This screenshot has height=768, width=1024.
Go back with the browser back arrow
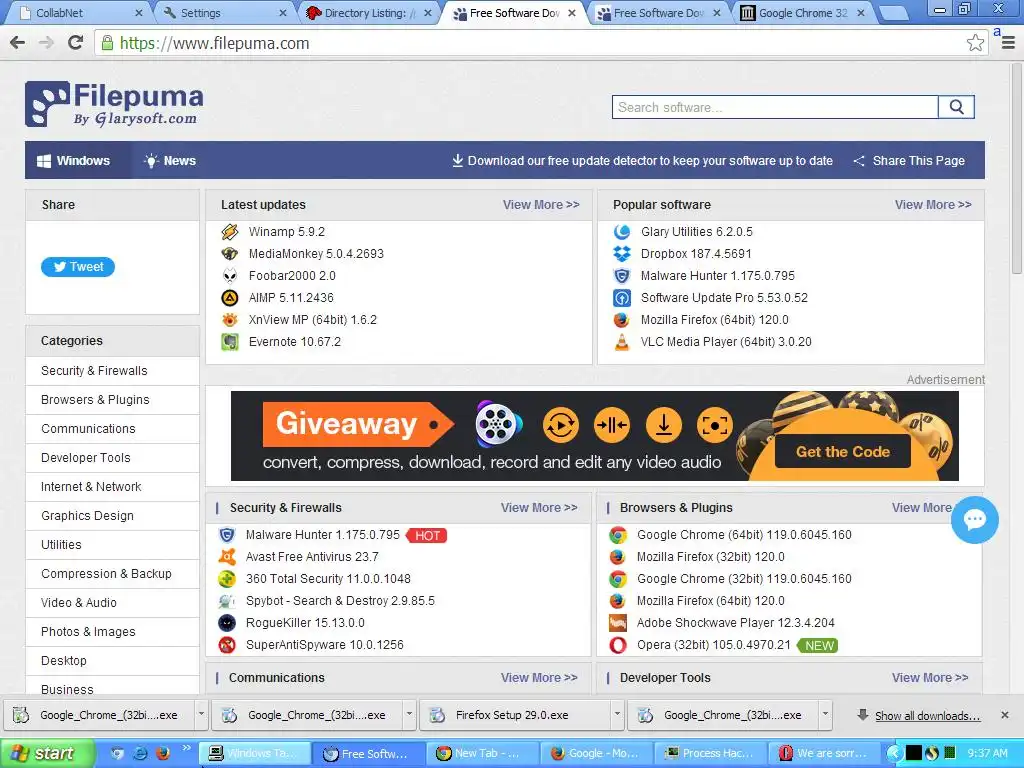pyautogui.click(x=18, y=43)
